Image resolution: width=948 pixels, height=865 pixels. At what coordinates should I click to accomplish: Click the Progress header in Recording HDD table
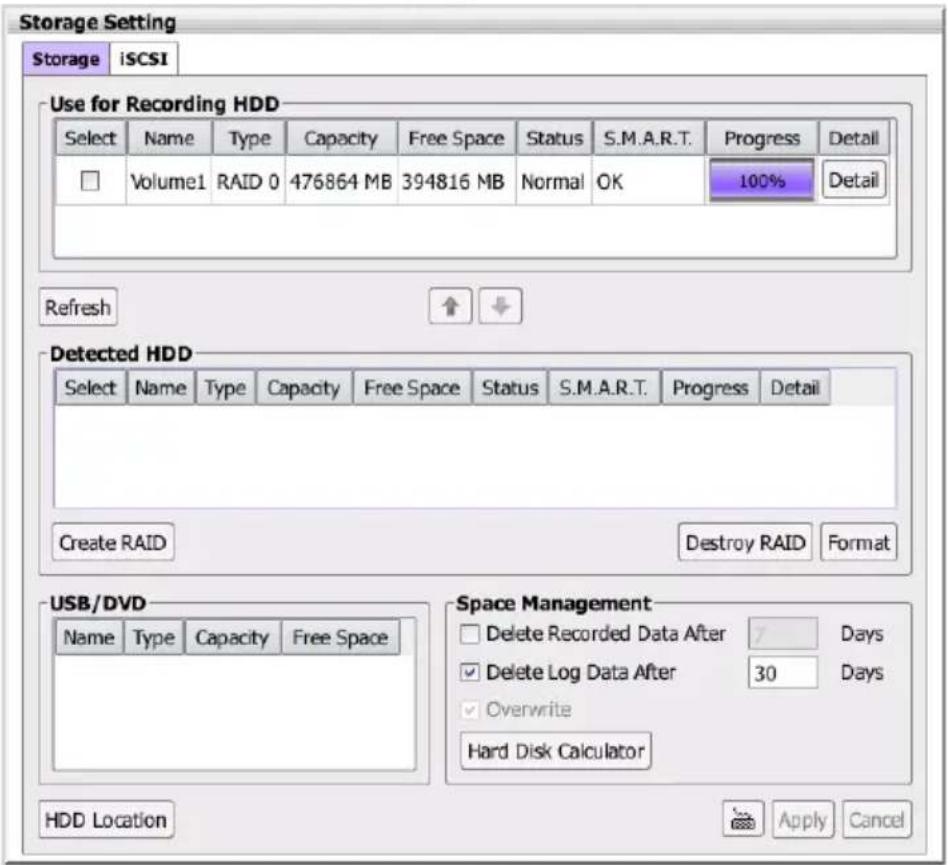tap(762, 138)
